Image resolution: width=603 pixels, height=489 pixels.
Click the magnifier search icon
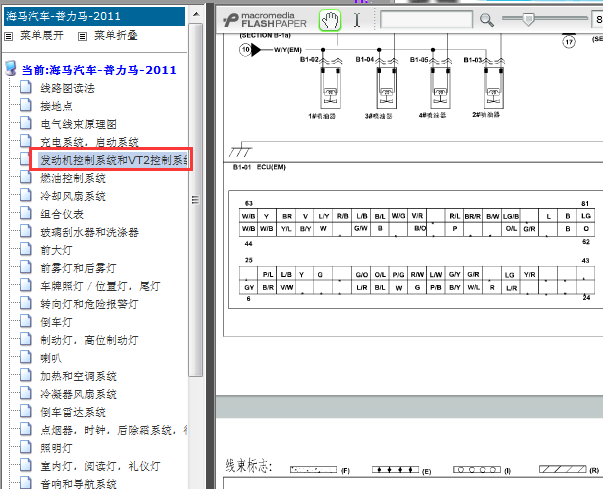(x=486, y=20)
